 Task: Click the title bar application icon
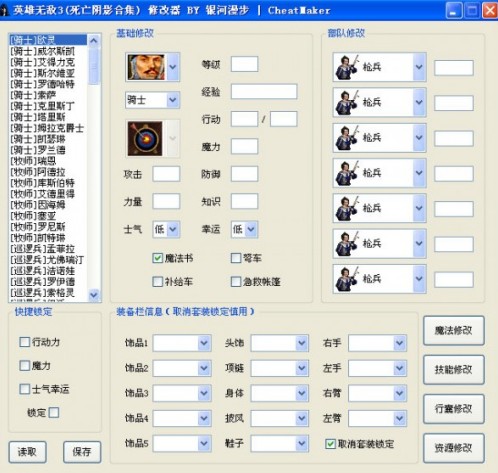(4, 11)
